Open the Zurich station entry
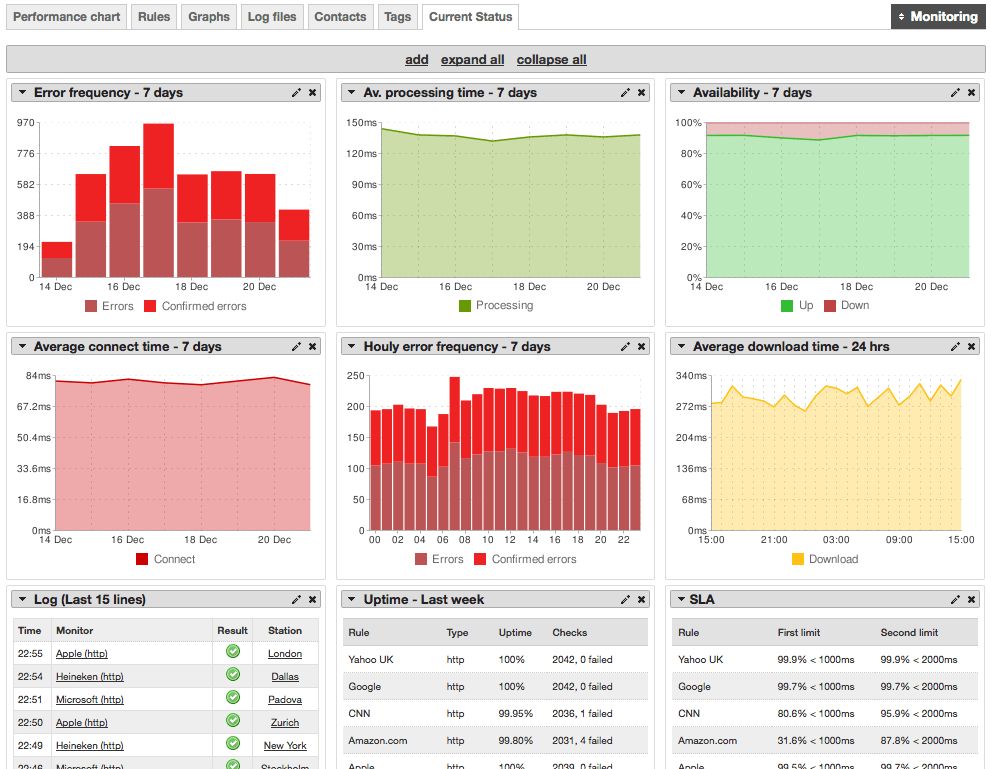Viewport: 991px width, 769px height. [x=284, y=722]
